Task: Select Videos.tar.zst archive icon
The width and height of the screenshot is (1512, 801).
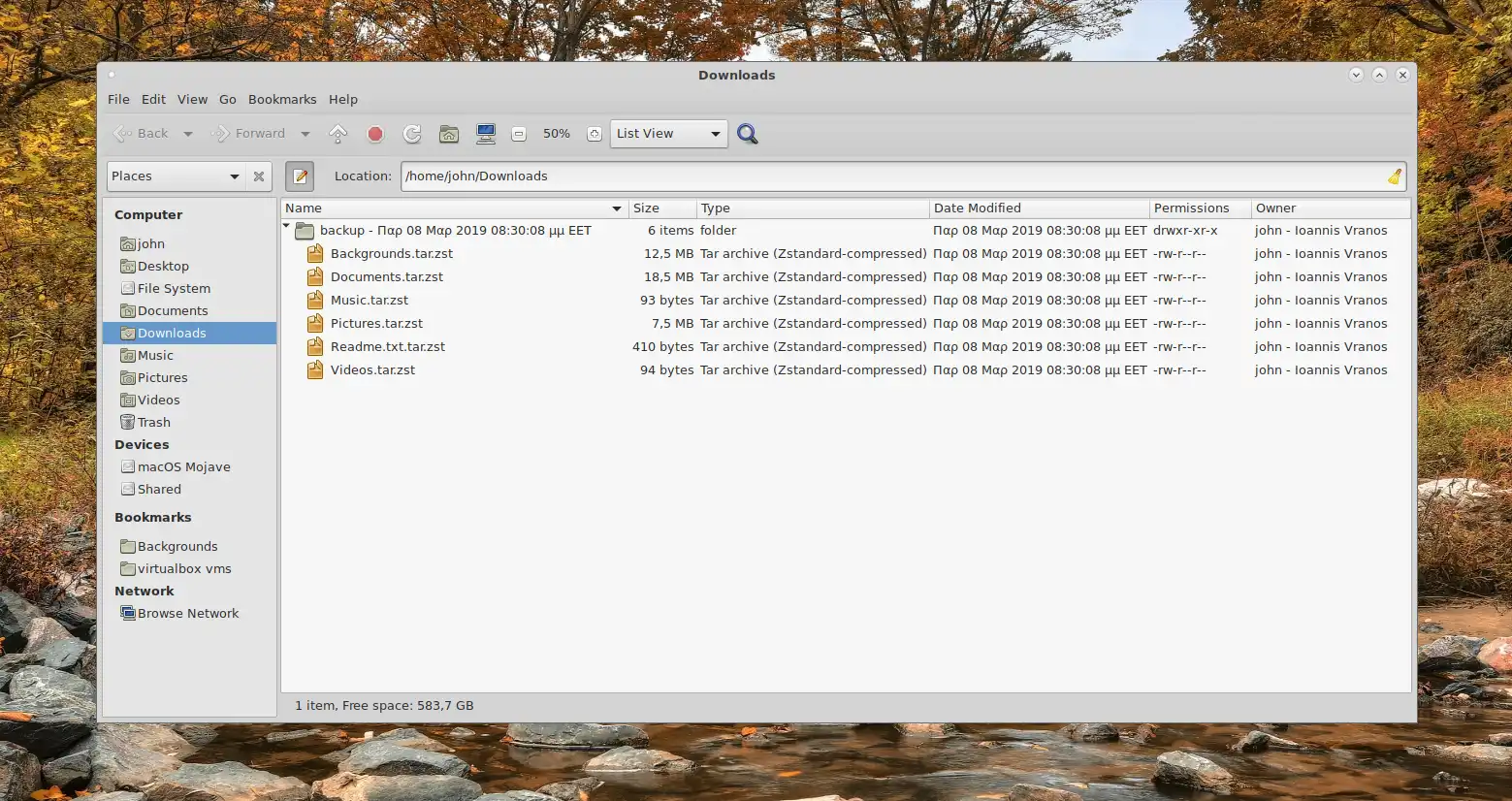Action: [314, 370]
